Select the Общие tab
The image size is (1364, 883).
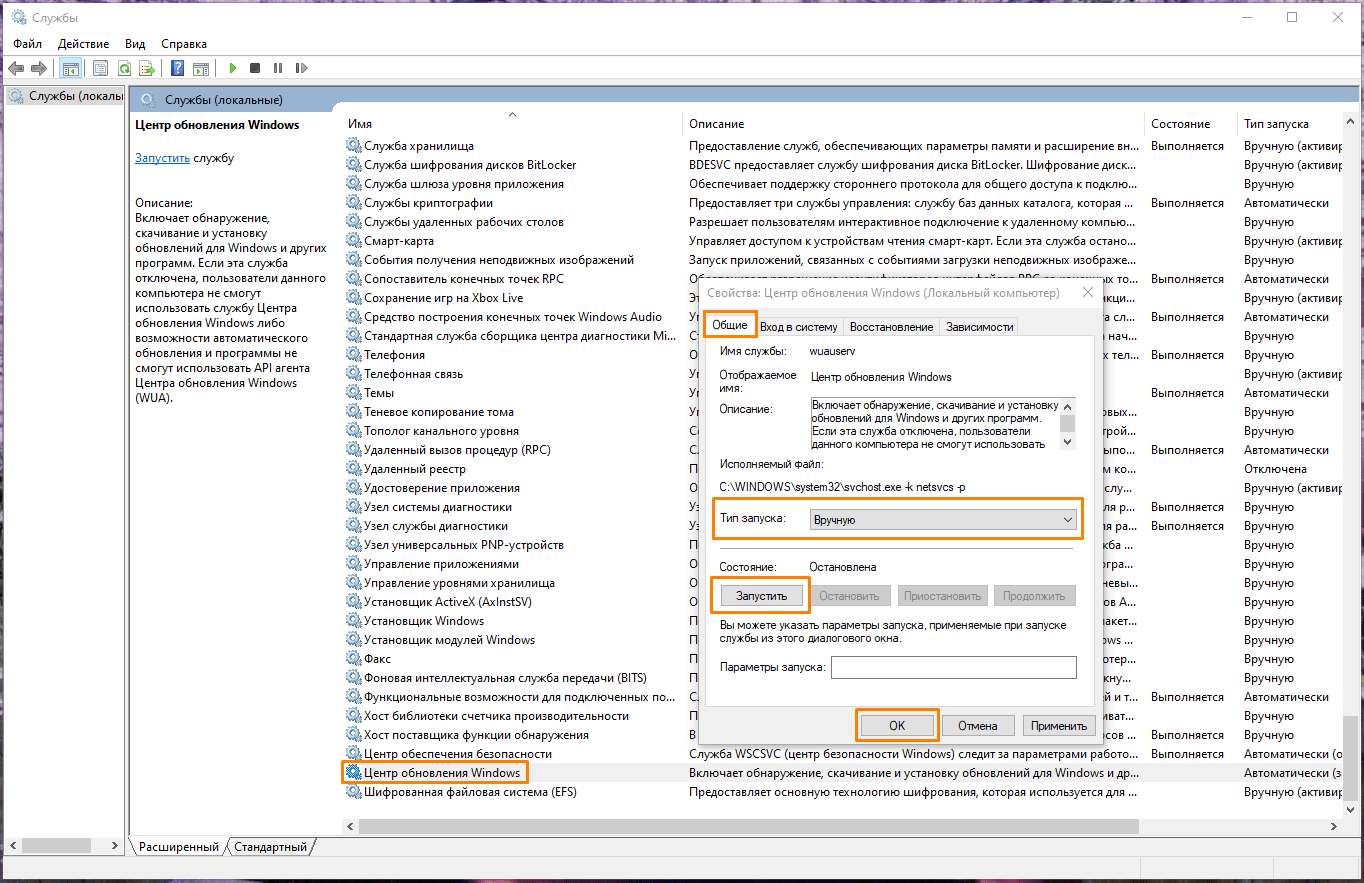[730, 326]
